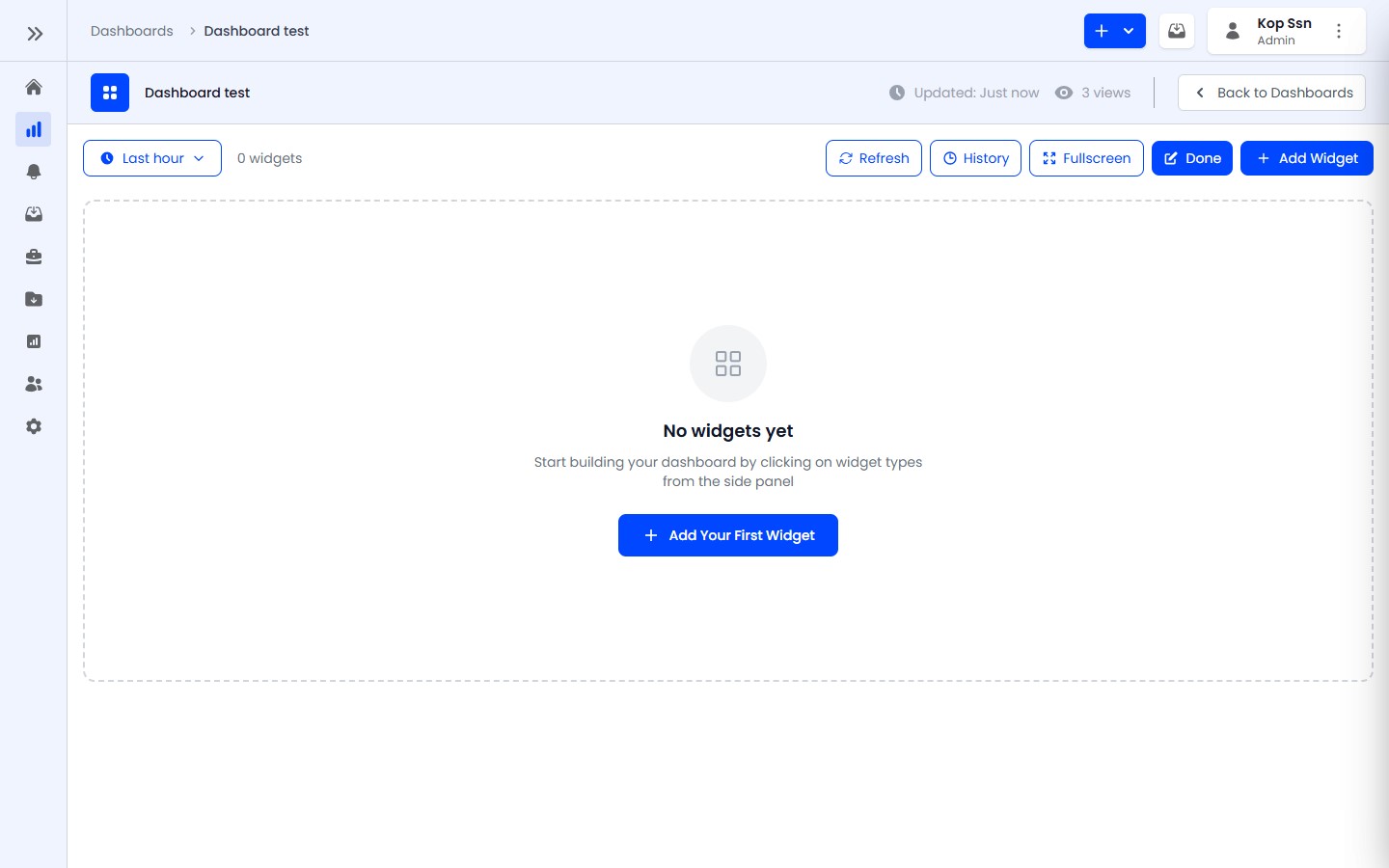1389x868 pixels.
Task: Select the briefcase icon in the sidebar
Action: (x=34, y=257)
